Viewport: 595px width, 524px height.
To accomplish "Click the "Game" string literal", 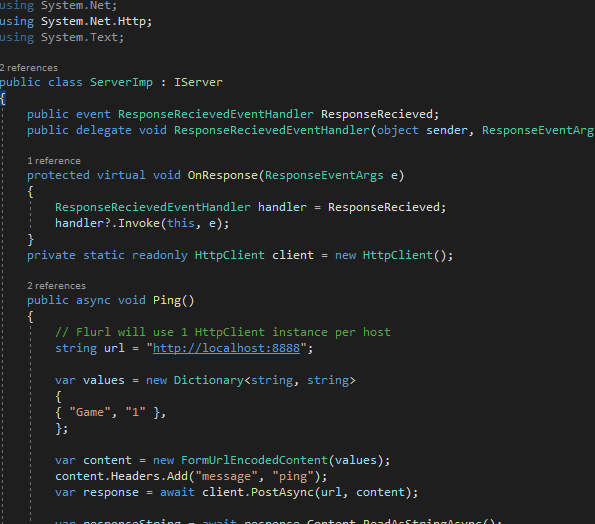I will (x=90, y=412).
